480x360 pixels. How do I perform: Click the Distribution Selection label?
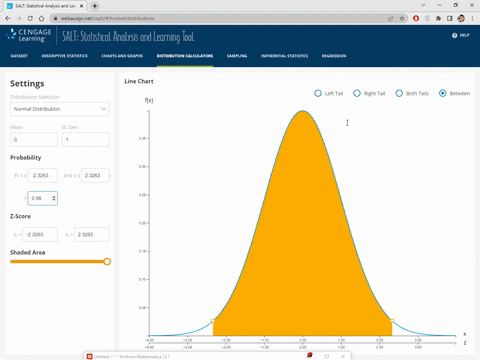tap(35, 97)
